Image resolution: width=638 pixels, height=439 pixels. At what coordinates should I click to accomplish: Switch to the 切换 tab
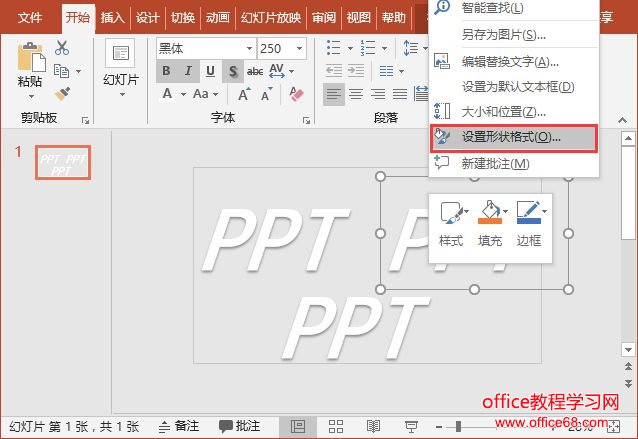coord(183,18)
